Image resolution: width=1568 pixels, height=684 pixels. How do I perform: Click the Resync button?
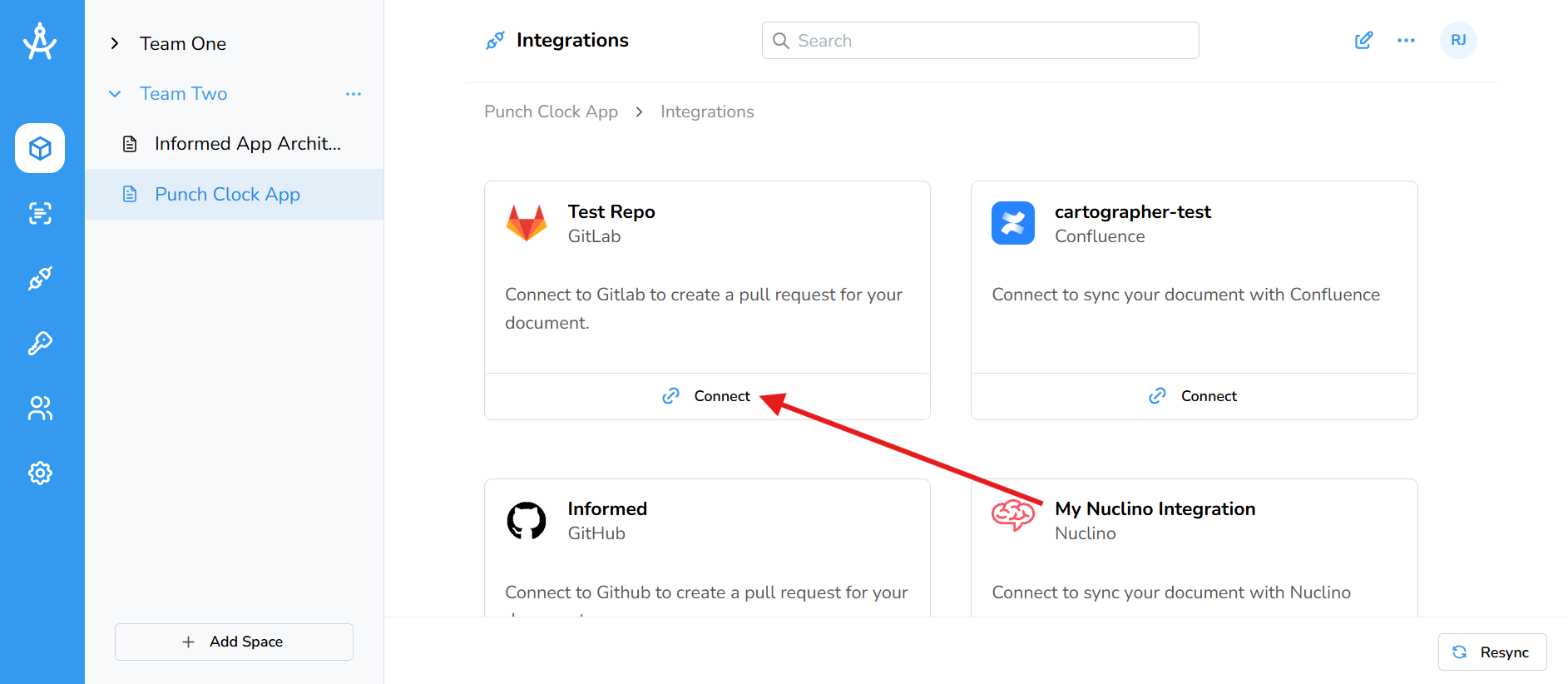click(1492, 652)
